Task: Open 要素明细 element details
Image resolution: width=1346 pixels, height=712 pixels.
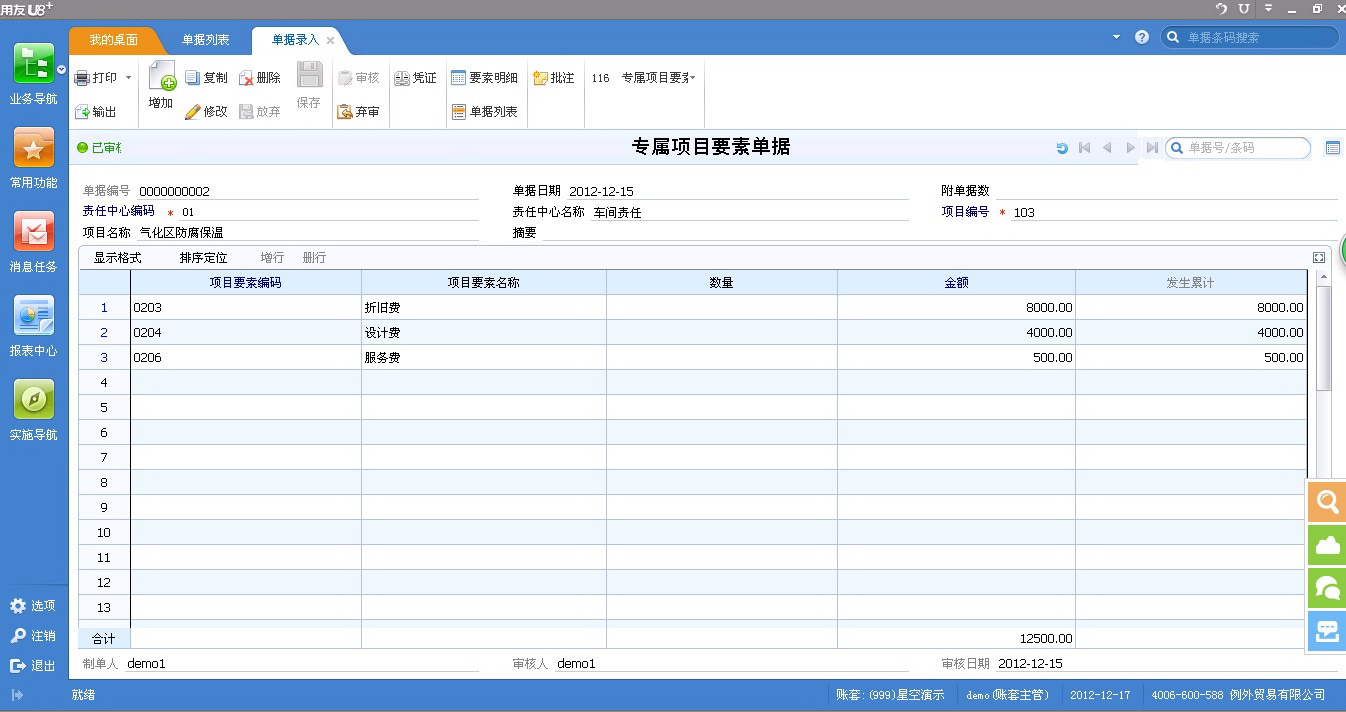Action: 484,78
